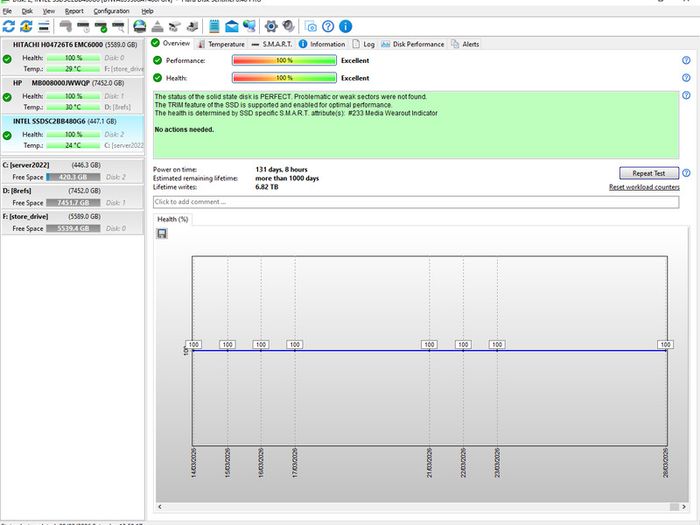Click the help icon beside Health row
Image resolution: width=700 pixels, height=525 pixels.
[x=686, y=78]
